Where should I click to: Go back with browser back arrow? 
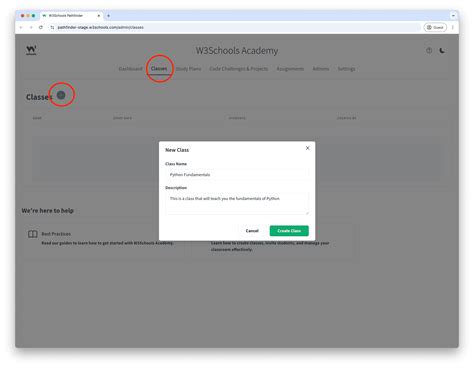coord(21,27)
